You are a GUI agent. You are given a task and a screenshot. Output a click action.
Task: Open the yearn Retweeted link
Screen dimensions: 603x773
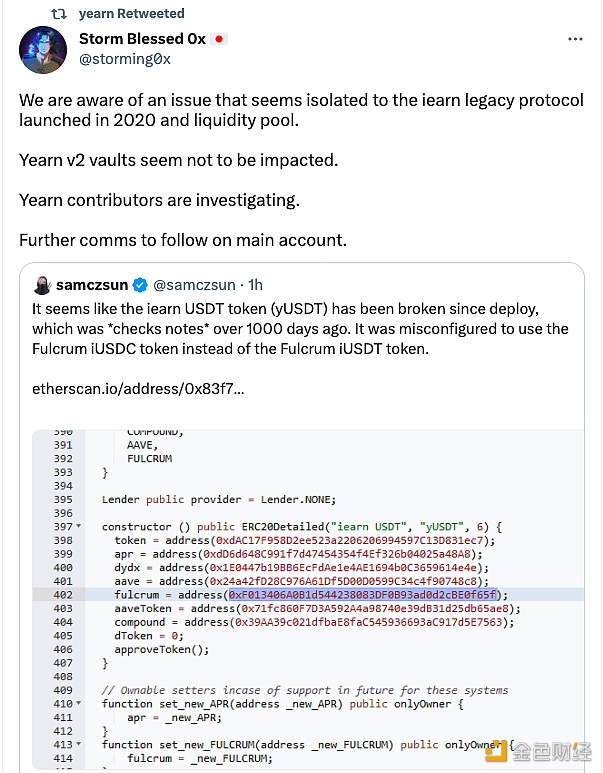pyautogui.click(x=131, y=14)
